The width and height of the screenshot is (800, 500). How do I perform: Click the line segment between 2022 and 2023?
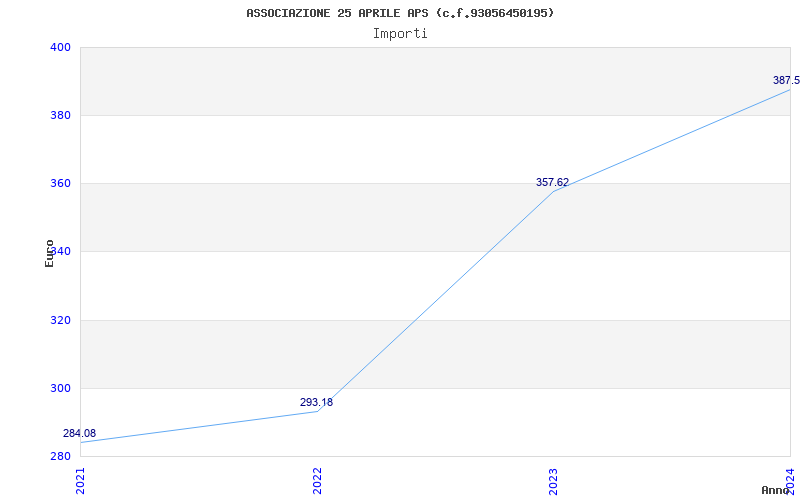coord(436,301)
